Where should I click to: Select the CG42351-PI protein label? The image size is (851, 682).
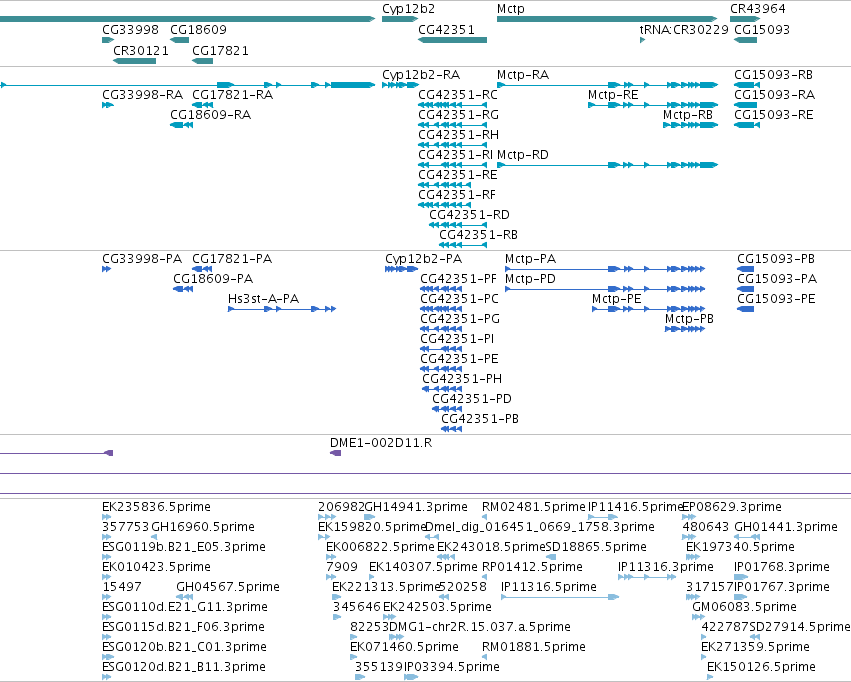[457, 339]
